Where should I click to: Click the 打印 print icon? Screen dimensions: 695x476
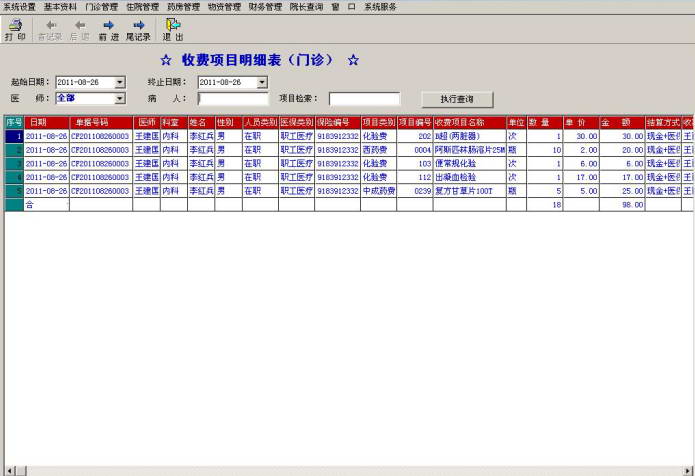(x=16, y=30)
